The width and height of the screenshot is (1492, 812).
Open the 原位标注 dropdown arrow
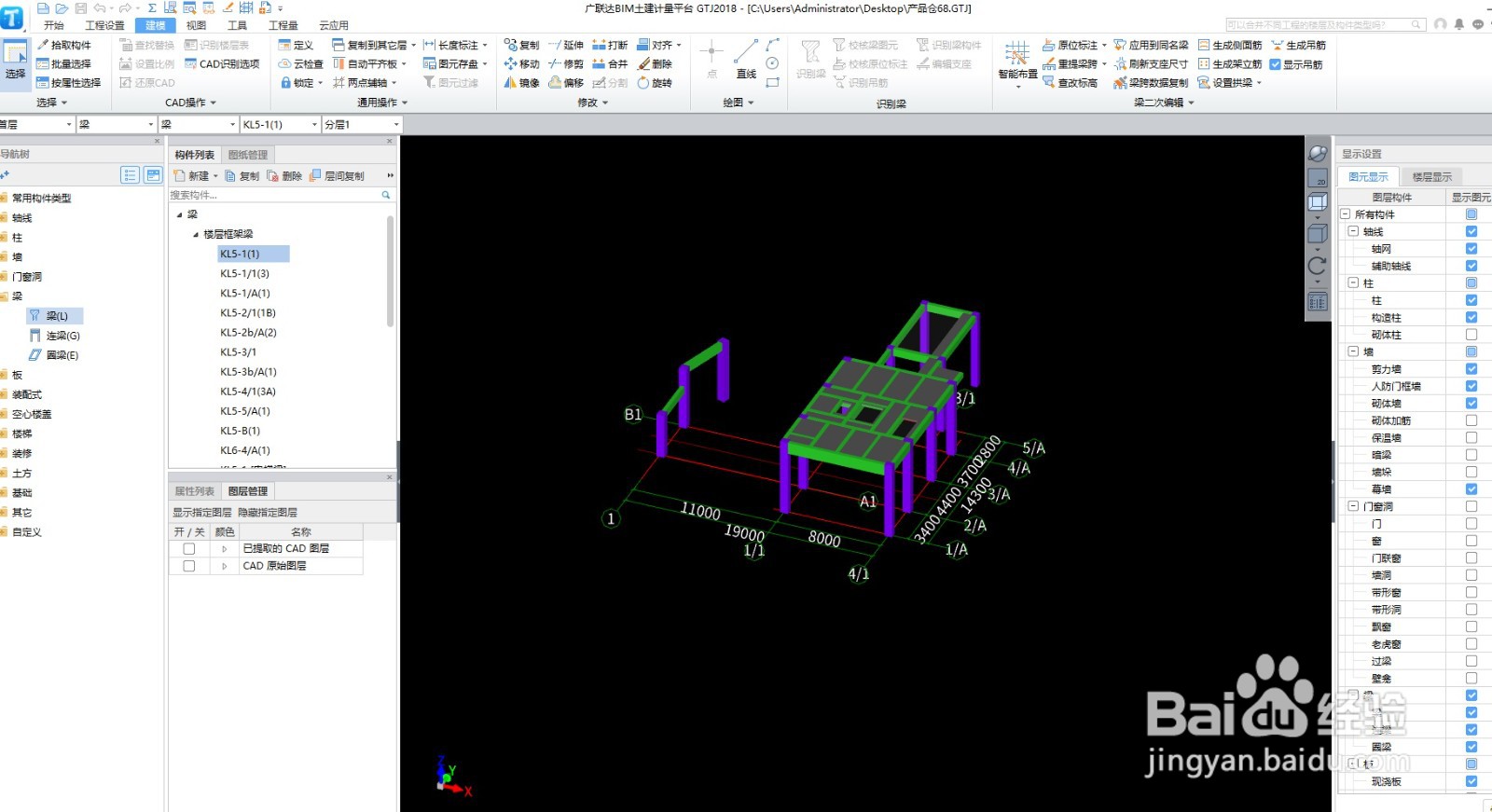(1104, 45)
